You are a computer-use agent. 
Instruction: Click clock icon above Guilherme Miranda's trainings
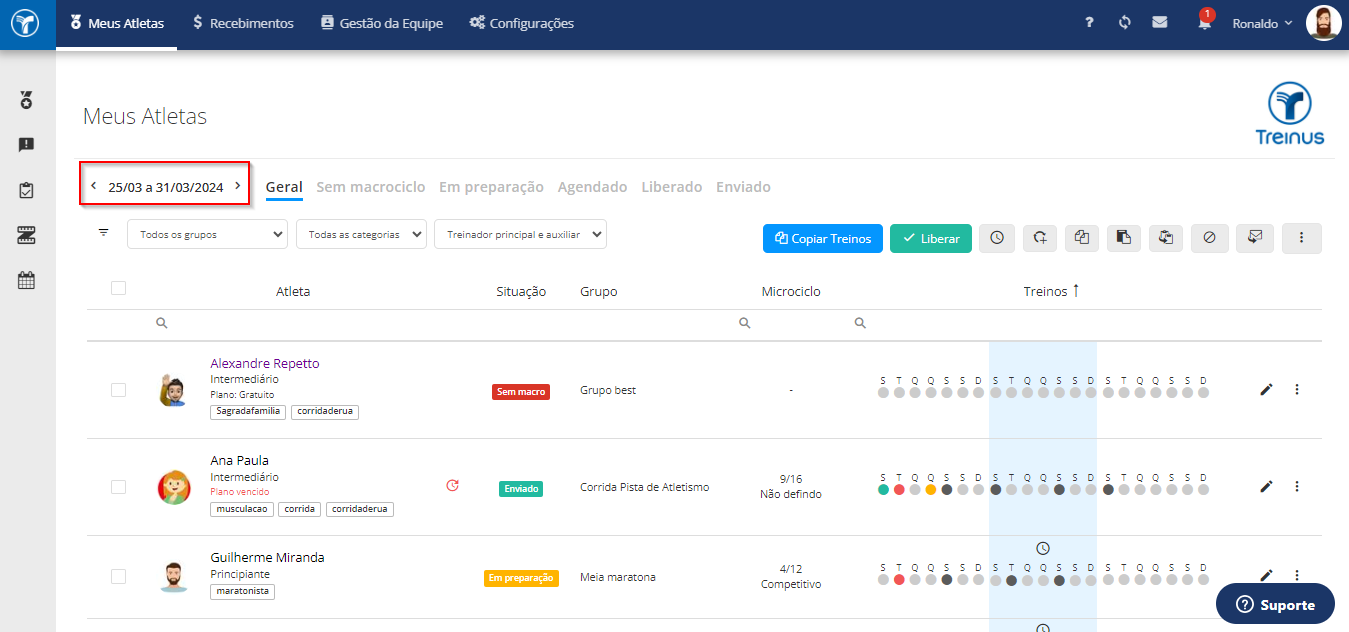[x=1043, y=548]
